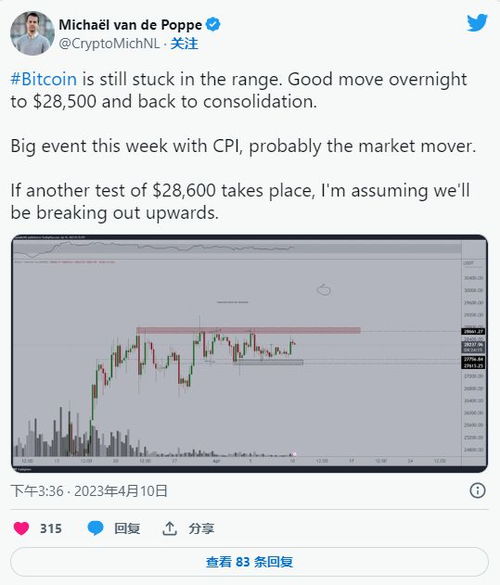Click the Twitter bird logo
Image resolution: width=500 pixels, height=585 pixels.
click(477, 23)
